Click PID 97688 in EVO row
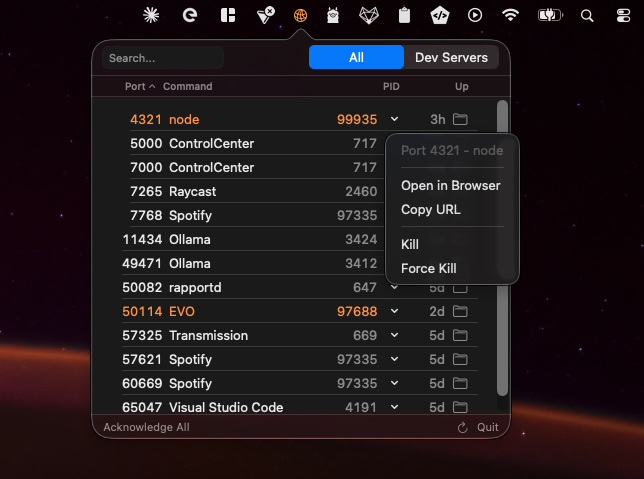This screenshot has height=479, width=644. [357, 311]
